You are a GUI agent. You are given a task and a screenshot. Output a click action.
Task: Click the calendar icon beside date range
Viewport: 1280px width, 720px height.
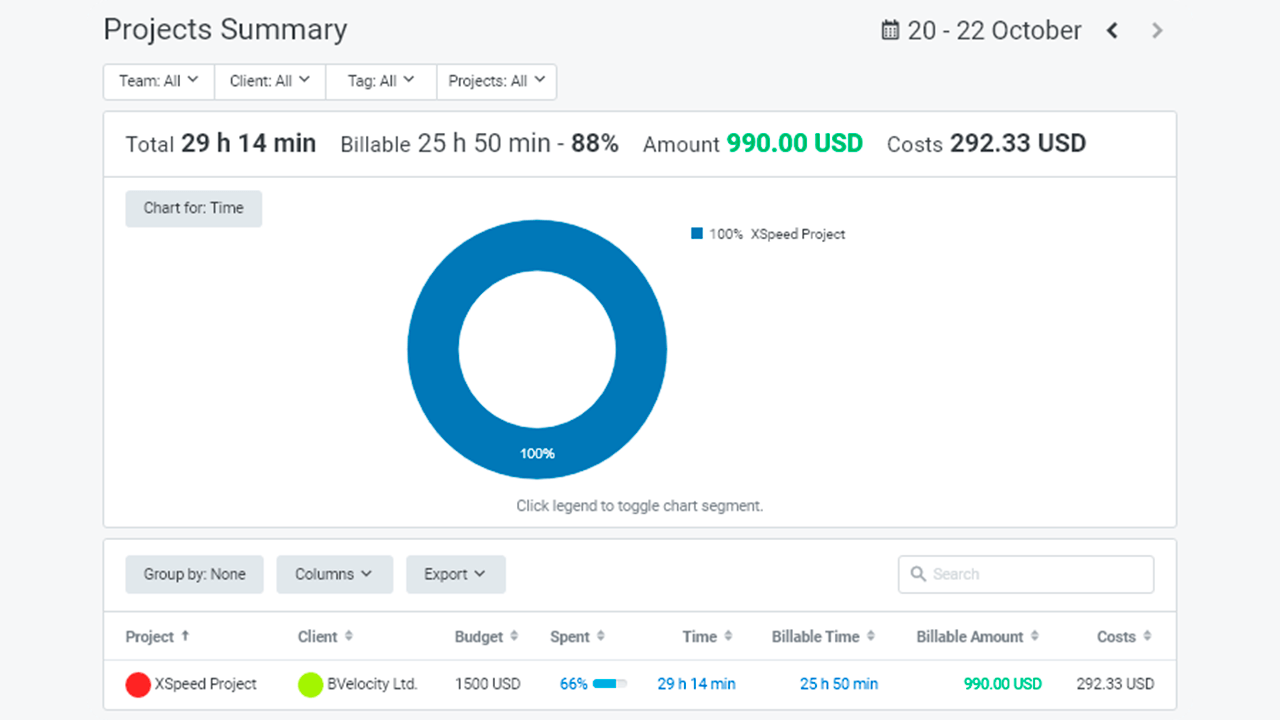click(890, 31)
